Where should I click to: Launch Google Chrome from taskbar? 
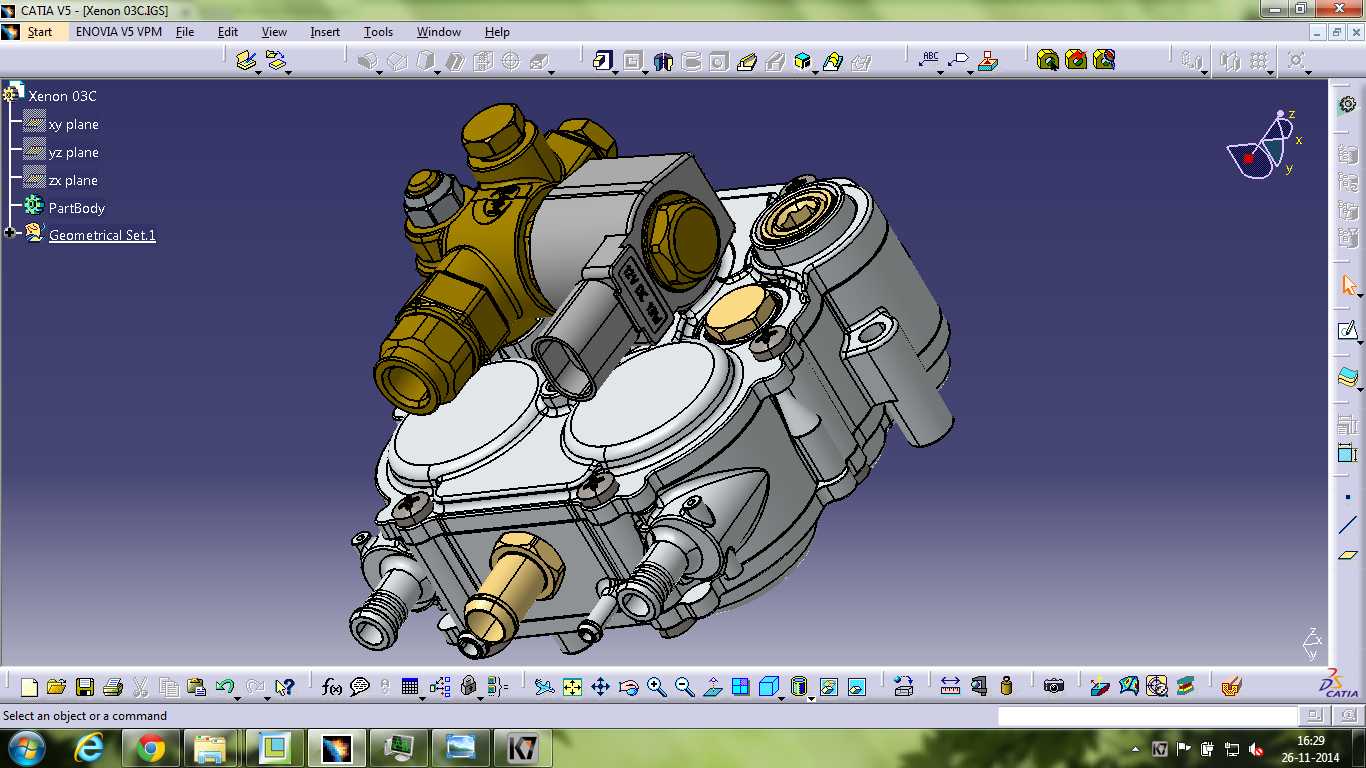(151, 748)
